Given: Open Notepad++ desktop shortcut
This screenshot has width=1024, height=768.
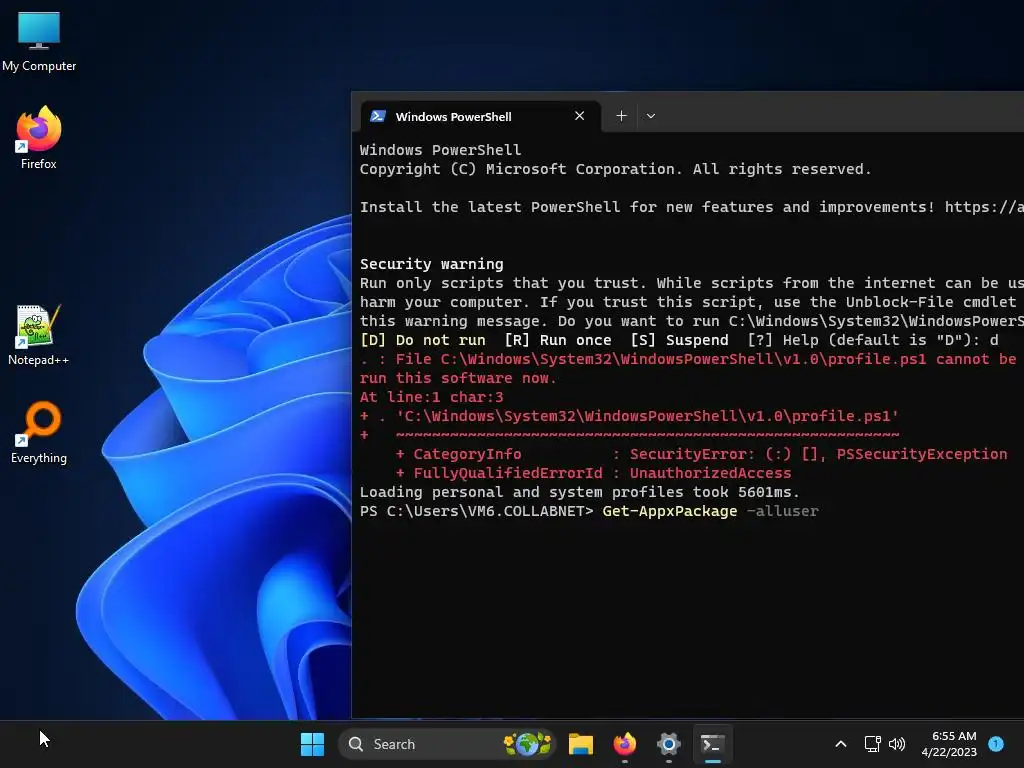Looking at the screenshot, I should tap(39, 334).
